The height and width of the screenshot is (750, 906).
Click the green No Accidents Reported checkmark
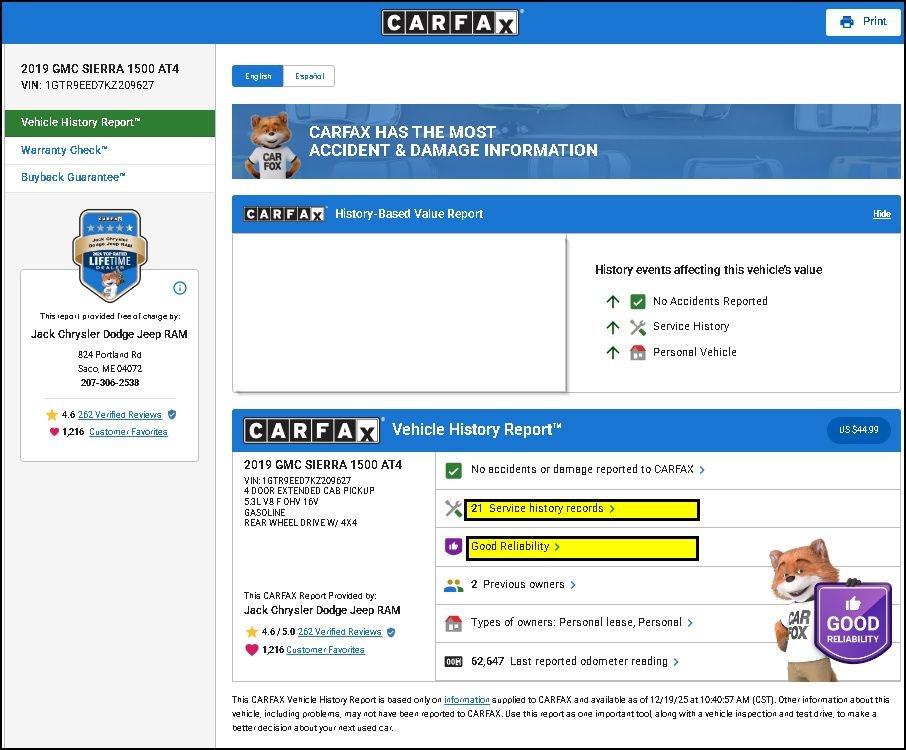click(x=638, y=301)
